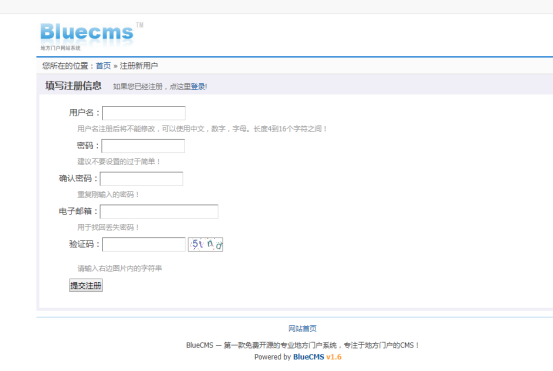
Task: Click the 填写注册信息 heading
Action: (73, 86)
